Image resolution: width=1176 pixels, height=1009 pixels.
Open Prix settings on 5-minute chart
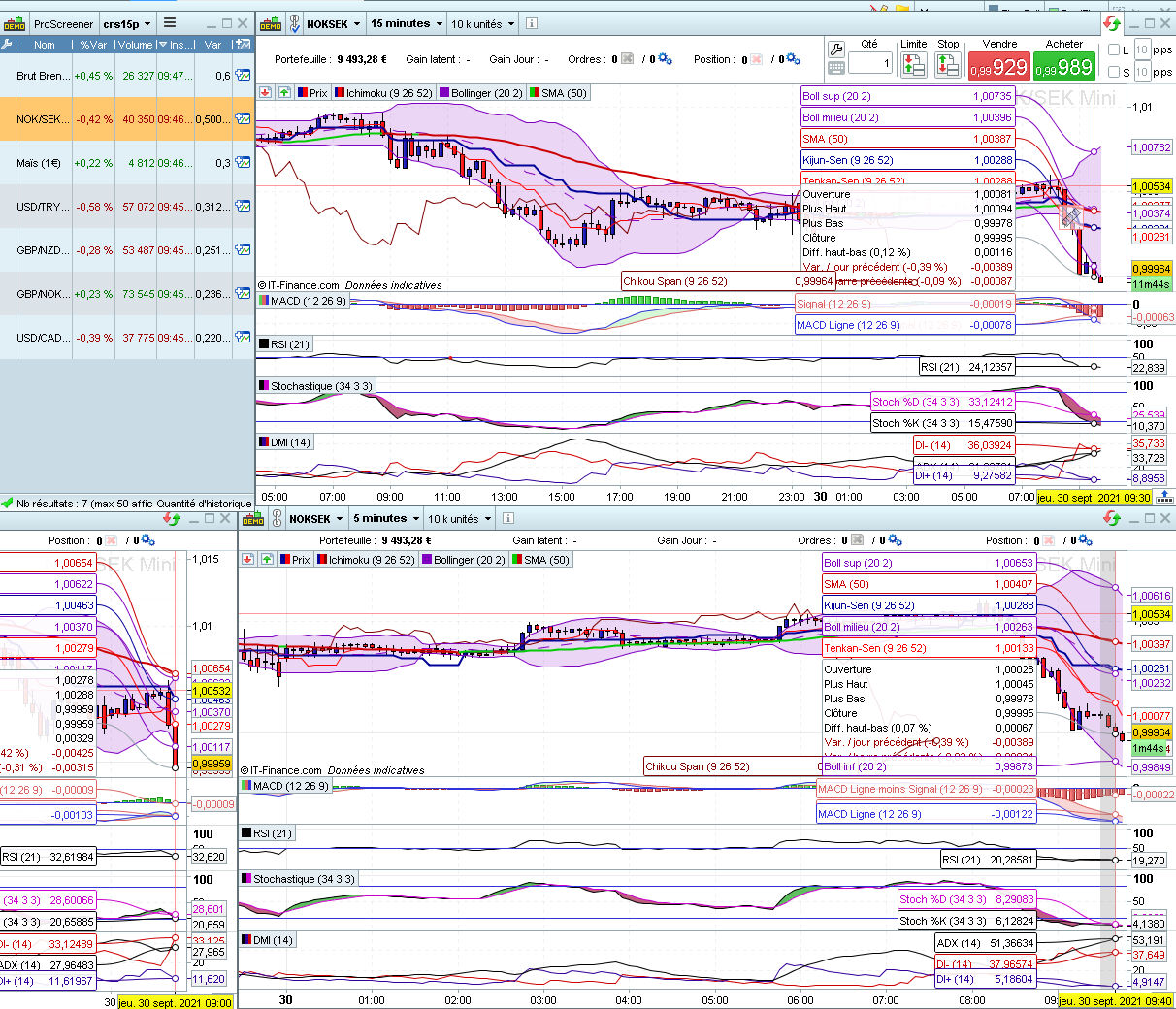click(294, 560)
